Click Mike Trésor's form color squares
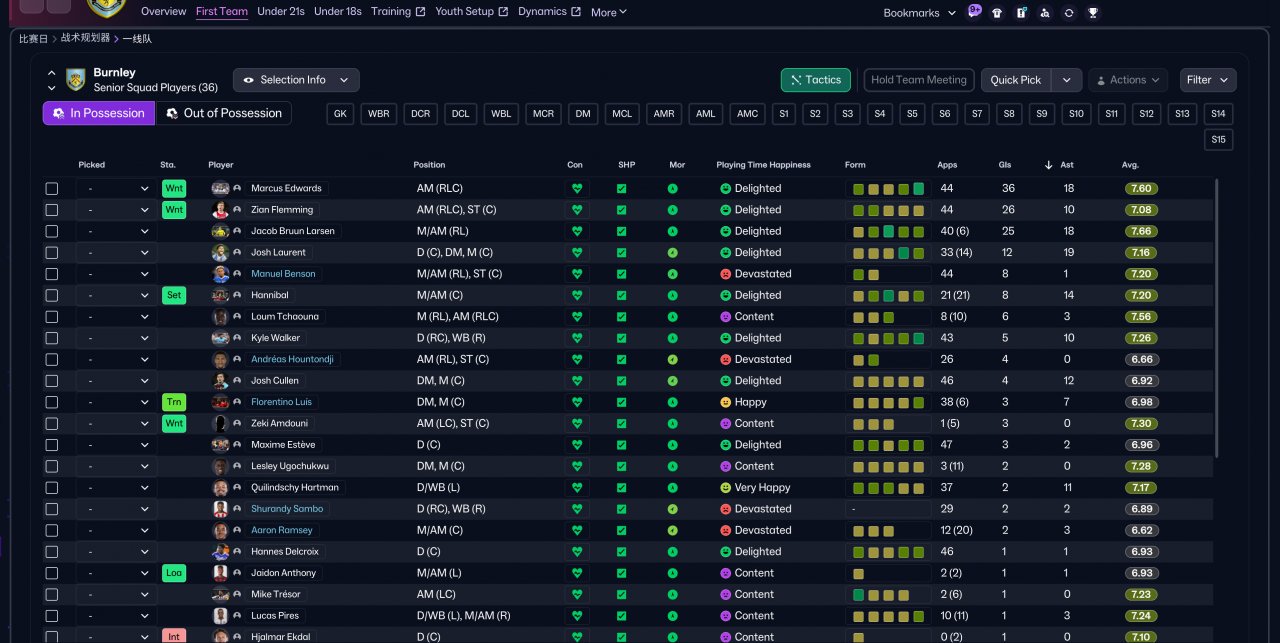This screenshot has width=1280, height=643. pyautogui.click(x=890, y=594)
